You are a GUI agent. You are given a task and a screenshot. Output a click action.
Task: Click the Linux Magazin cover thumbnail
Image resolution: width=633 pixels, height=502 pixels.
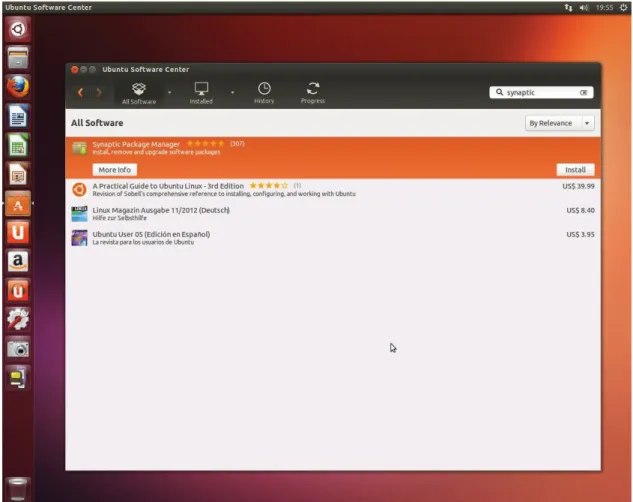point(80,214)
